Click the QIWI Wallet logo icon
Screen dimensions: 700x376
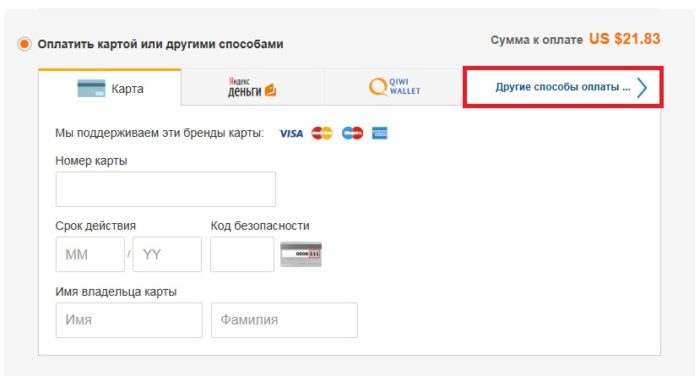(x=378, y=87)
